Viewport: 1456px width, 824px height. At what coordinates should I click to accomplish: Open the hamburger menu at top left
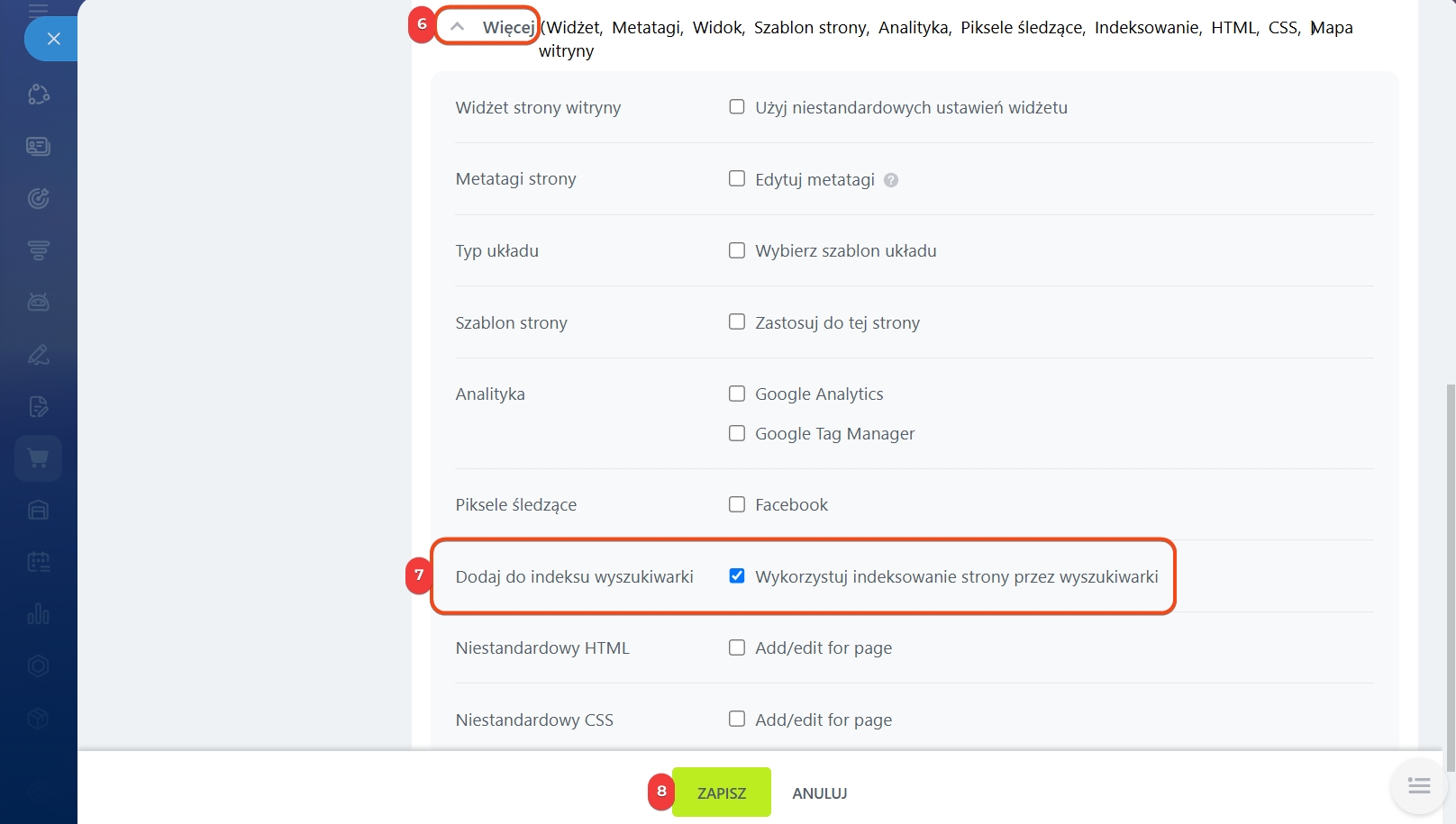(x=38, y=10)
